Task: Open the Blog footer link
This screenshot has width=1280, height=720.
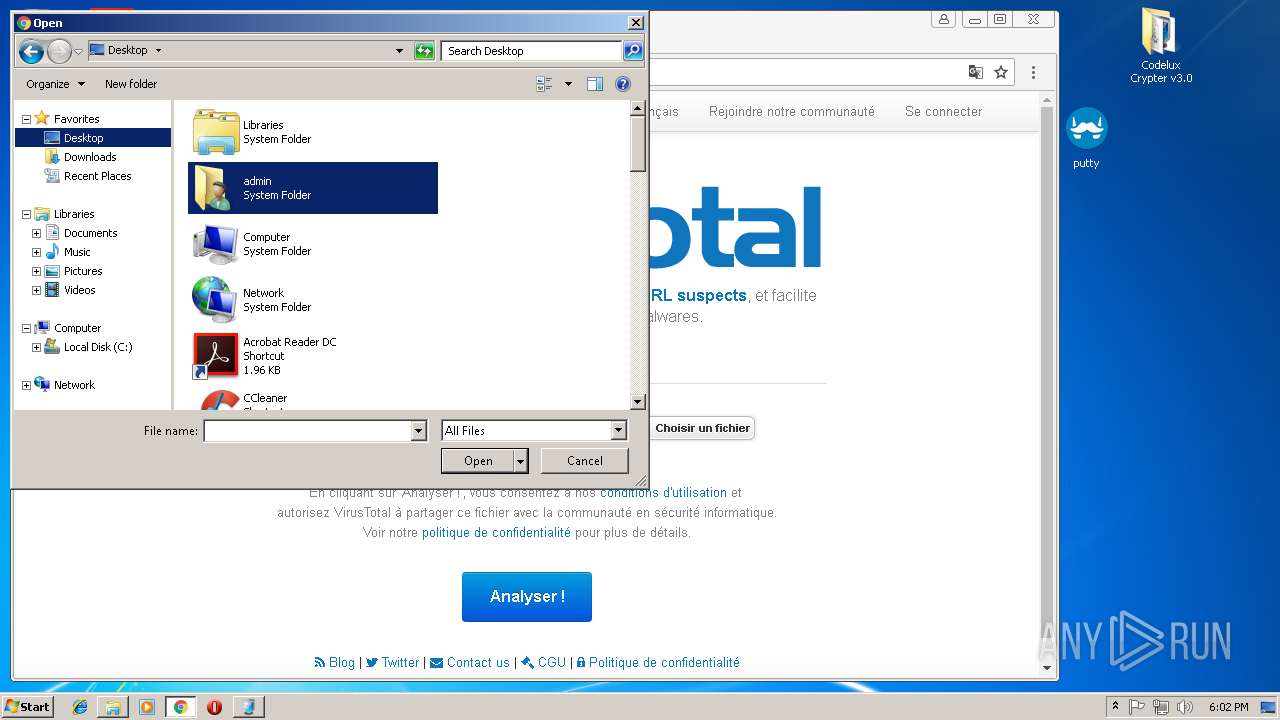Action: [x=335, y=662]
